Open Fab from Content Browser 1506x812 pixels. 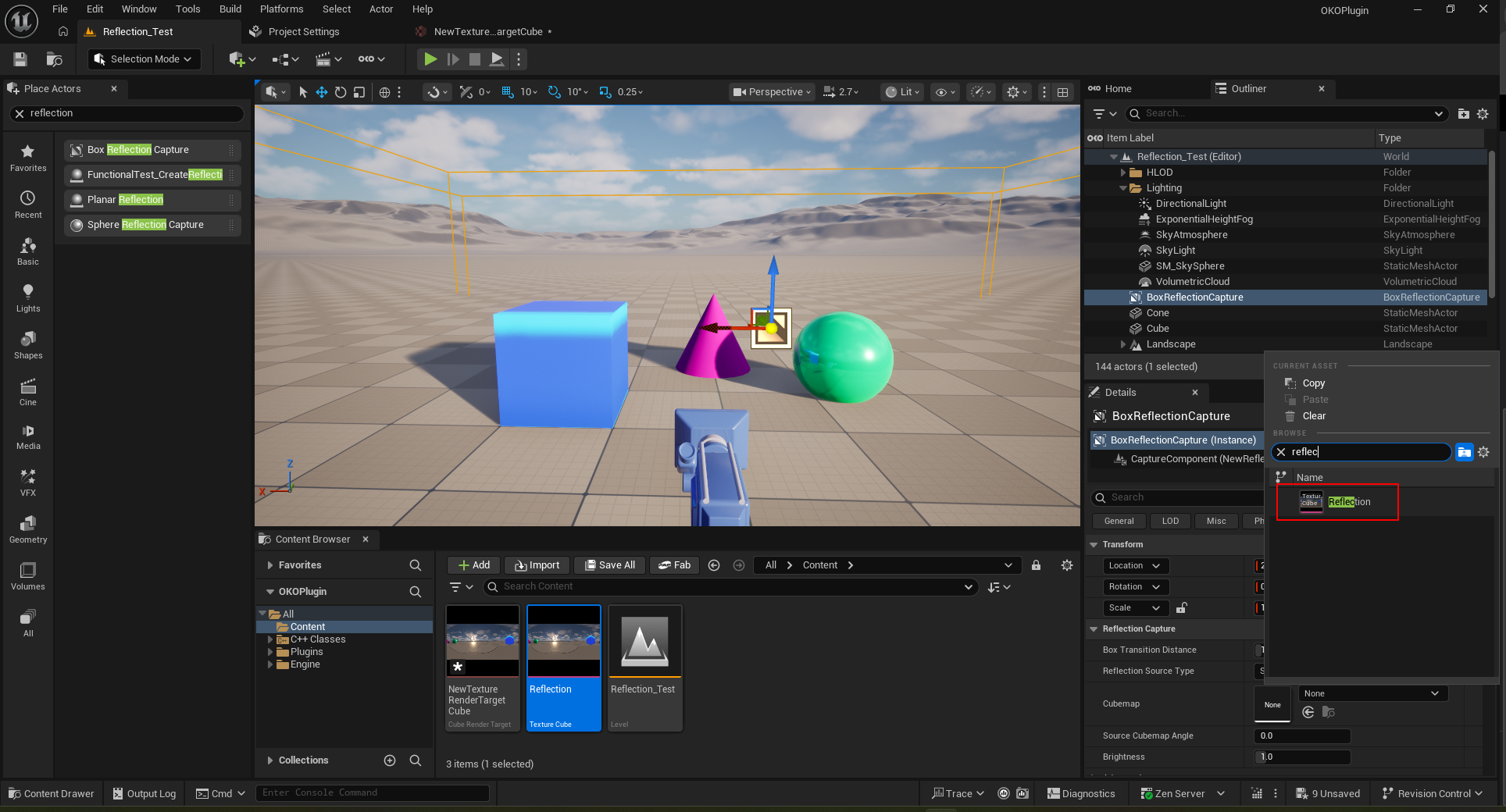674,565
